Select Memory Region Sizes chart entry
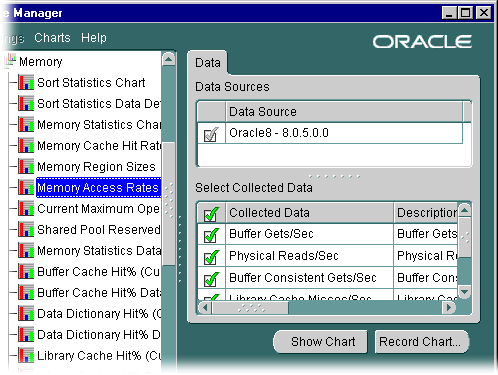 [96, 167]
